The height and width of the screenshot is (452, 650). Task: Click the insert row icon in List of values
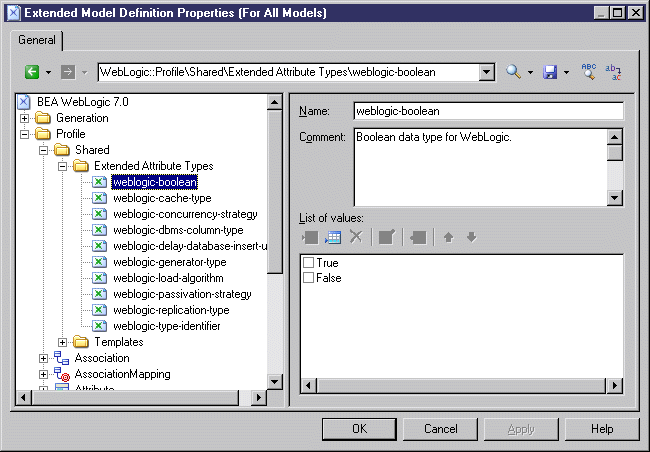pos(310,237)
